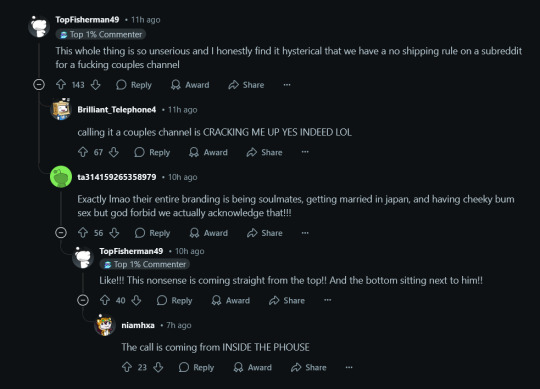Share Brilliant_Telephone4's comment
Screen dimensions: 540x389
coord(264,152)
